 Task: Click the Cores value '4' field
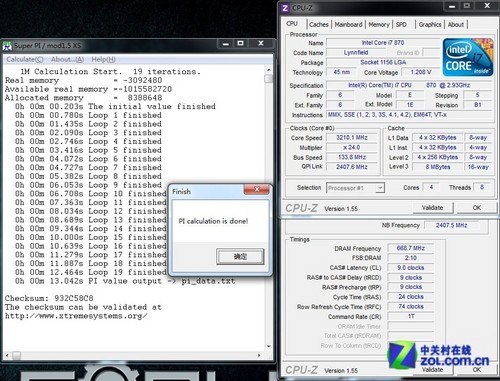[431, 187]
